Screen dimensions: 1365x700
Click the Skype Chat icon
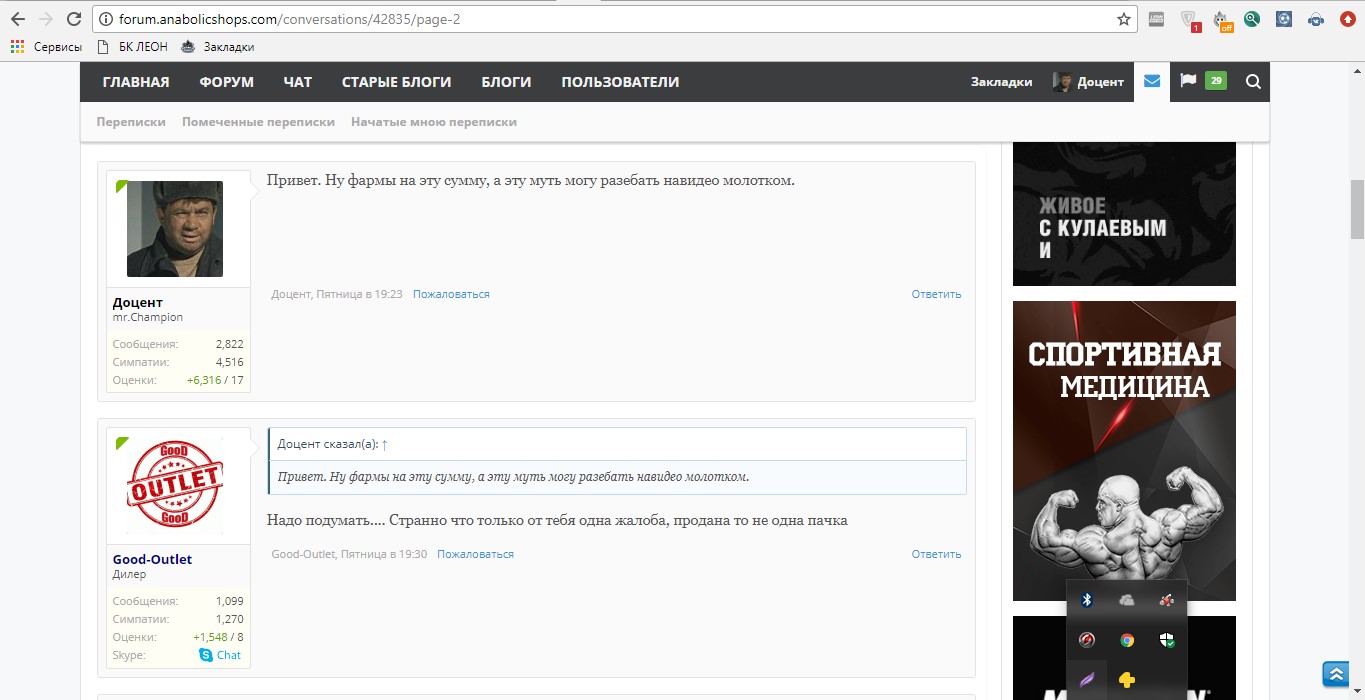pos(206,655)
